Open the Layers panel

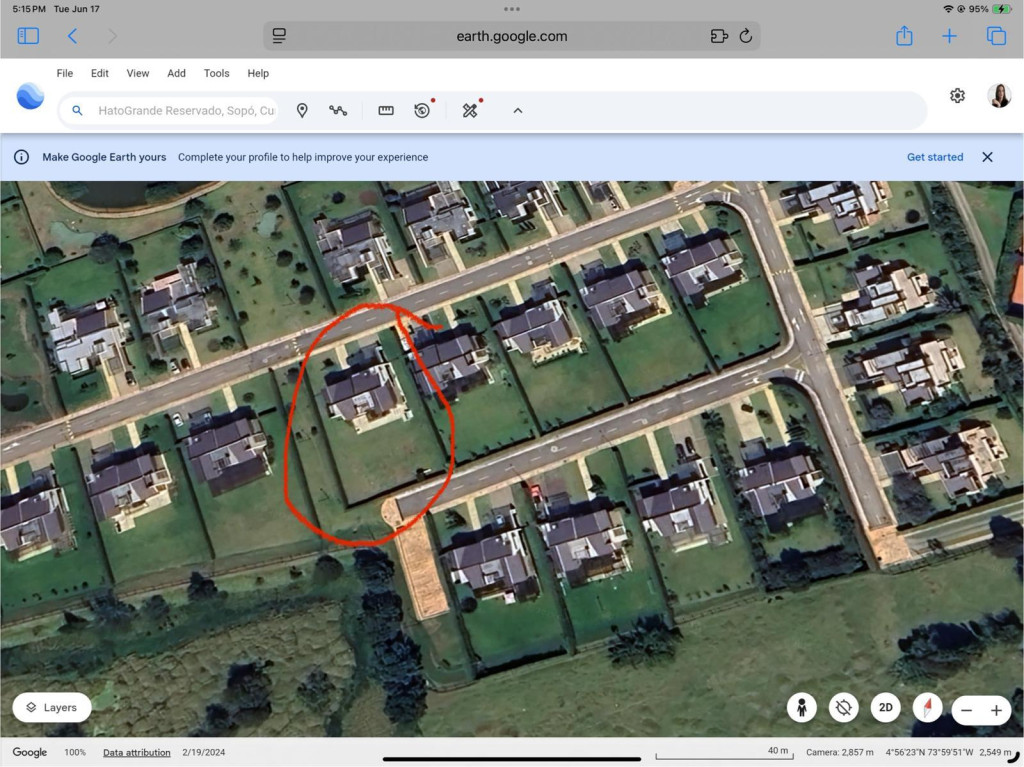click(x=52, y=708)
